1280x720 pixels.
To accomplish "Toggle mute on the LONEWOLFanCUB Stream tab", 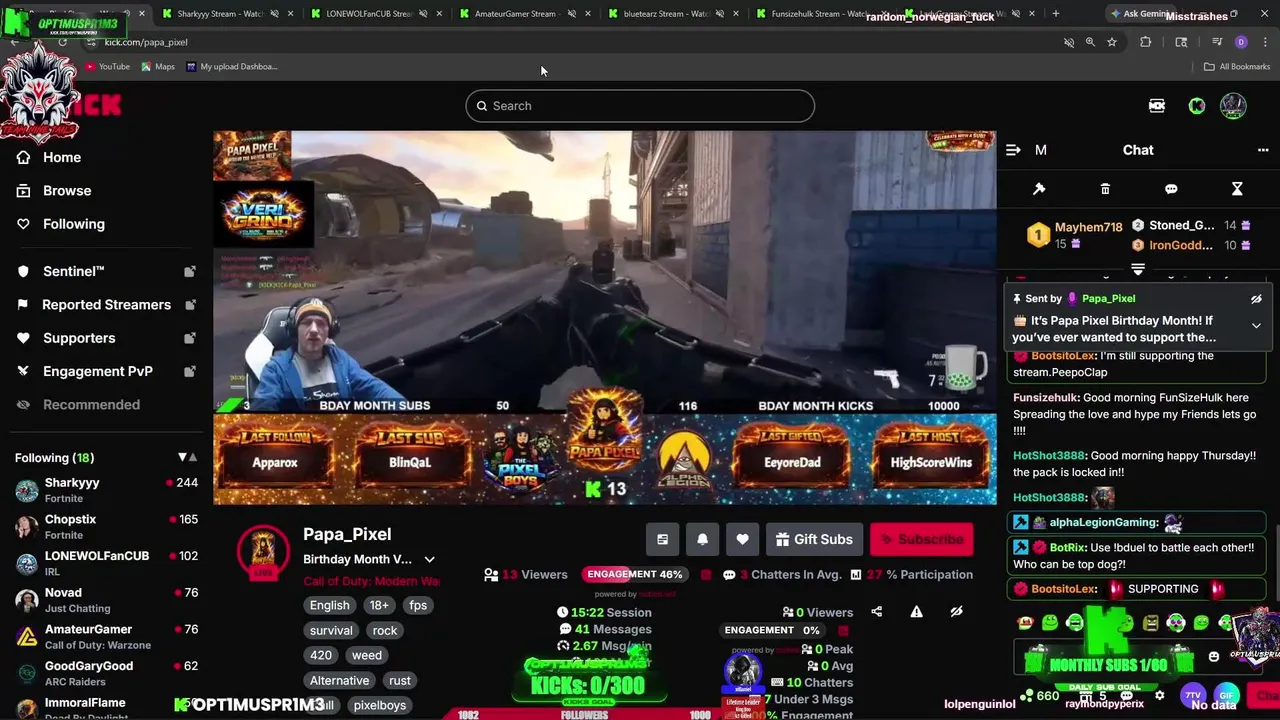I will (x=423, y=14).
